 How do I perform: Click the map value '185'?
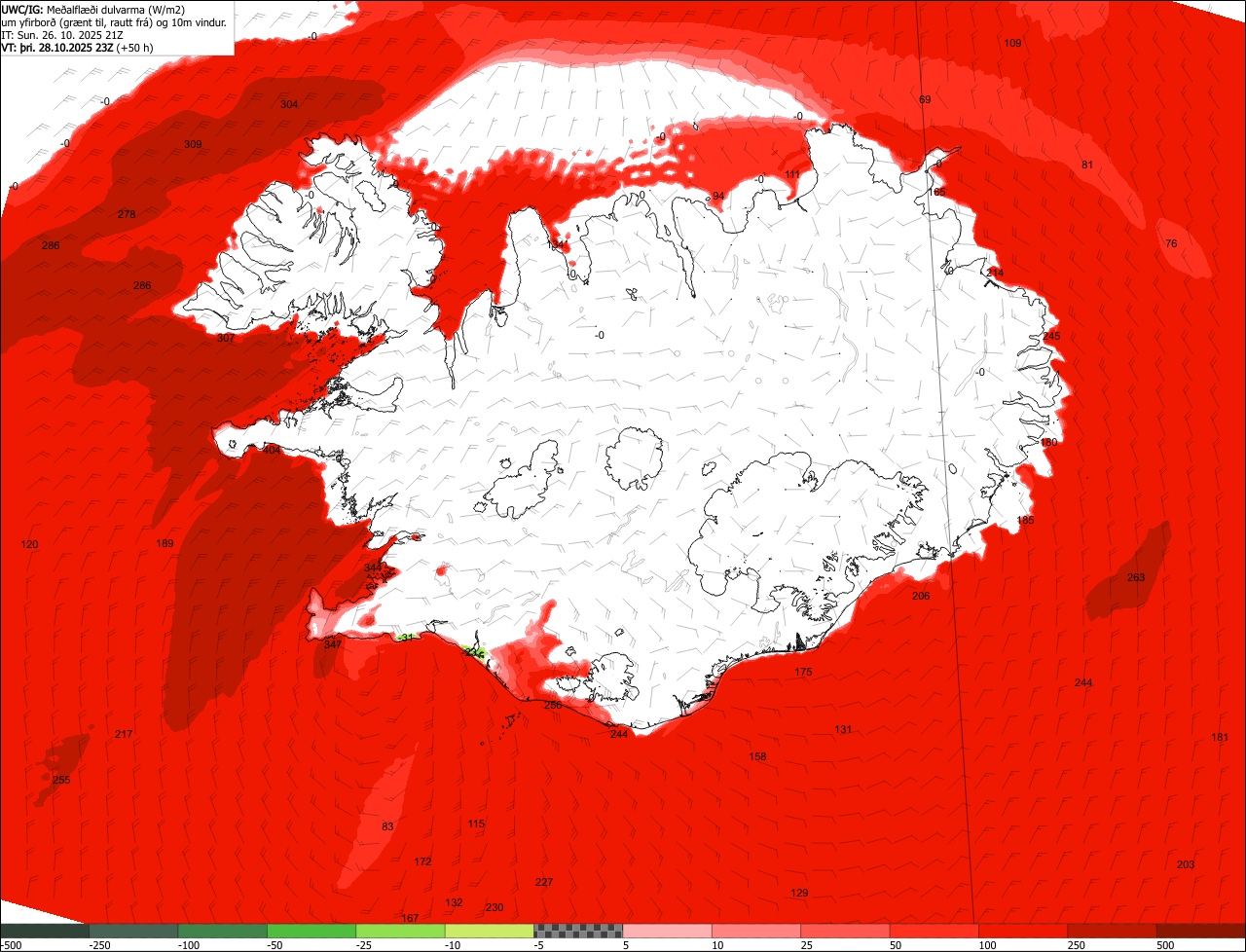[x=1025, y=521]
